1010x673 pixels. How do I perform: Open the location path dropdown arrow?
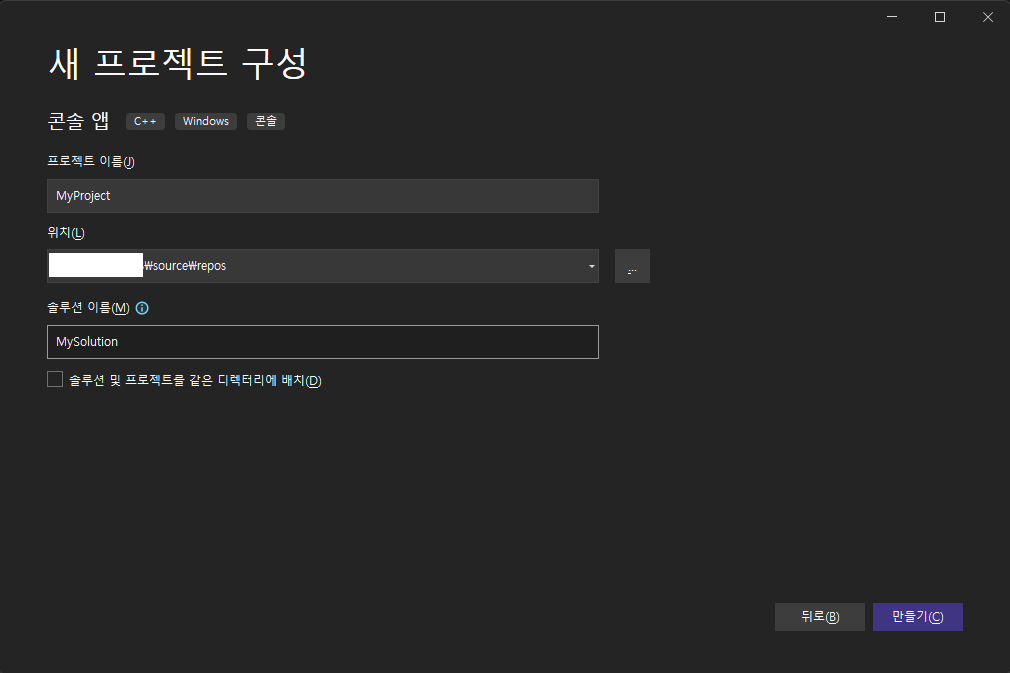[591, 266]
